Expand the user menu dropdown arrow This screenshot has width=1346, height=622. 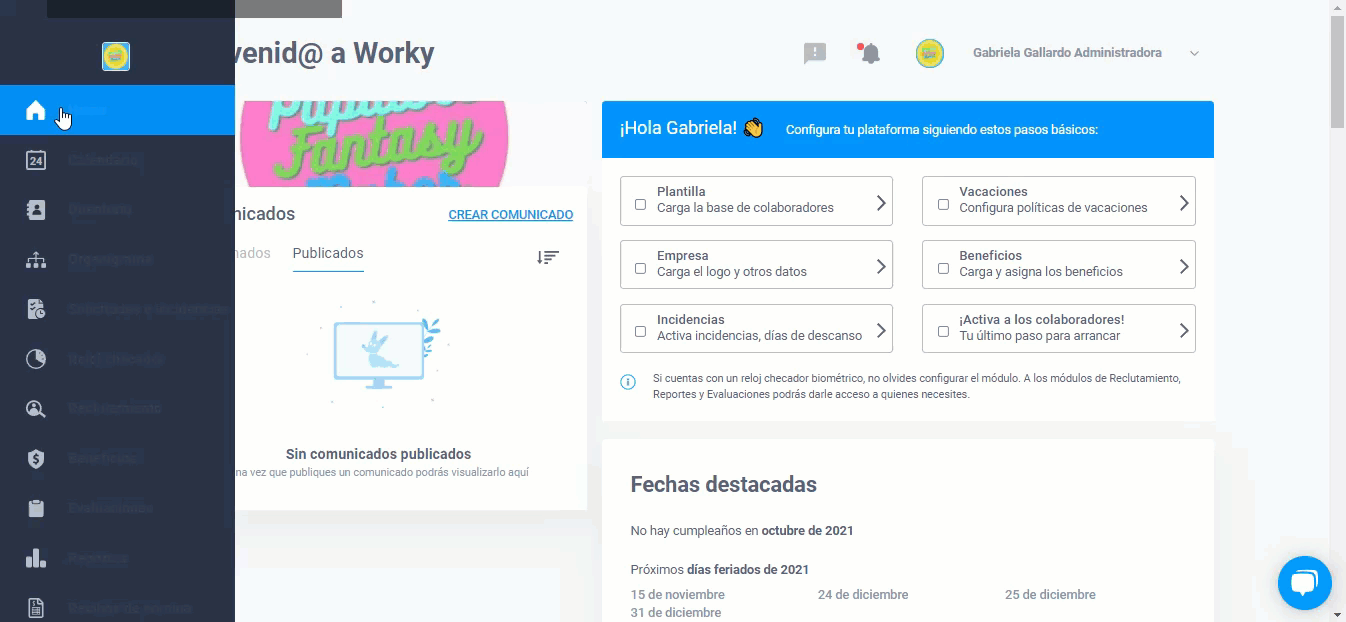[x=1194, y=54]
